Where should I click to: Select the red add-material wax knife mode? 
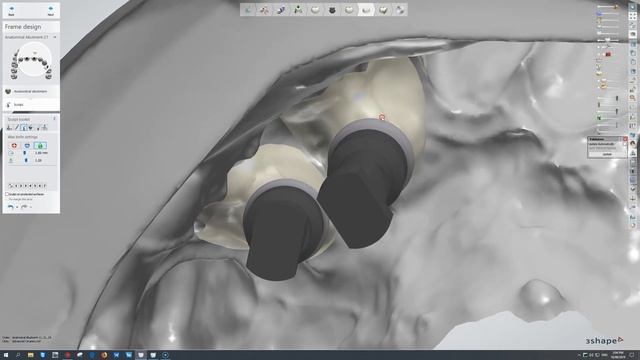14,145
